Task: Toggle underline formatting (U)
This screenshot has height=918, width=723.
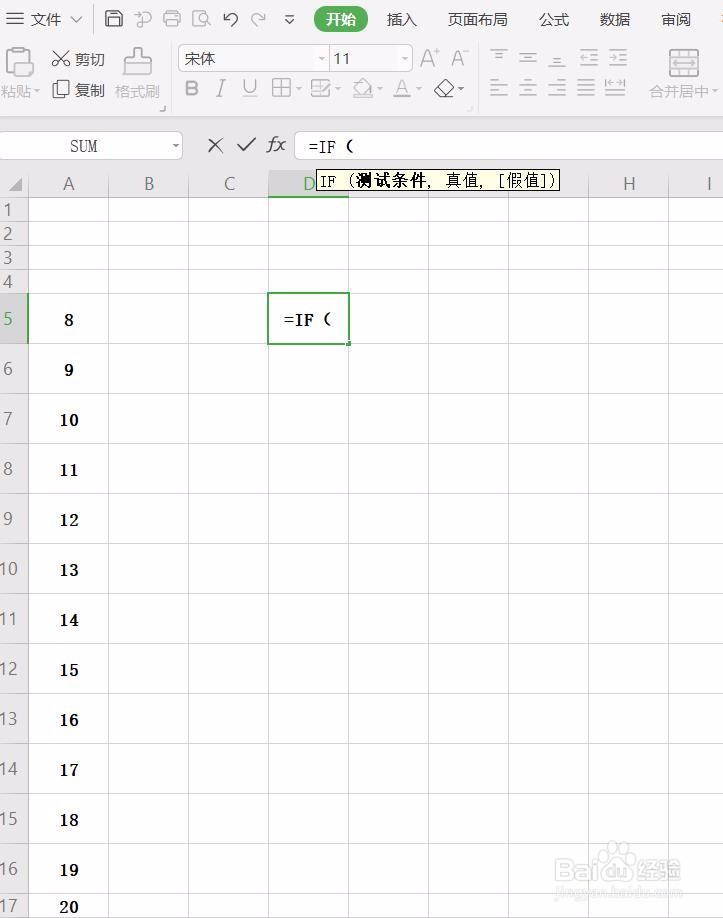Action: (x=250, y=88)
